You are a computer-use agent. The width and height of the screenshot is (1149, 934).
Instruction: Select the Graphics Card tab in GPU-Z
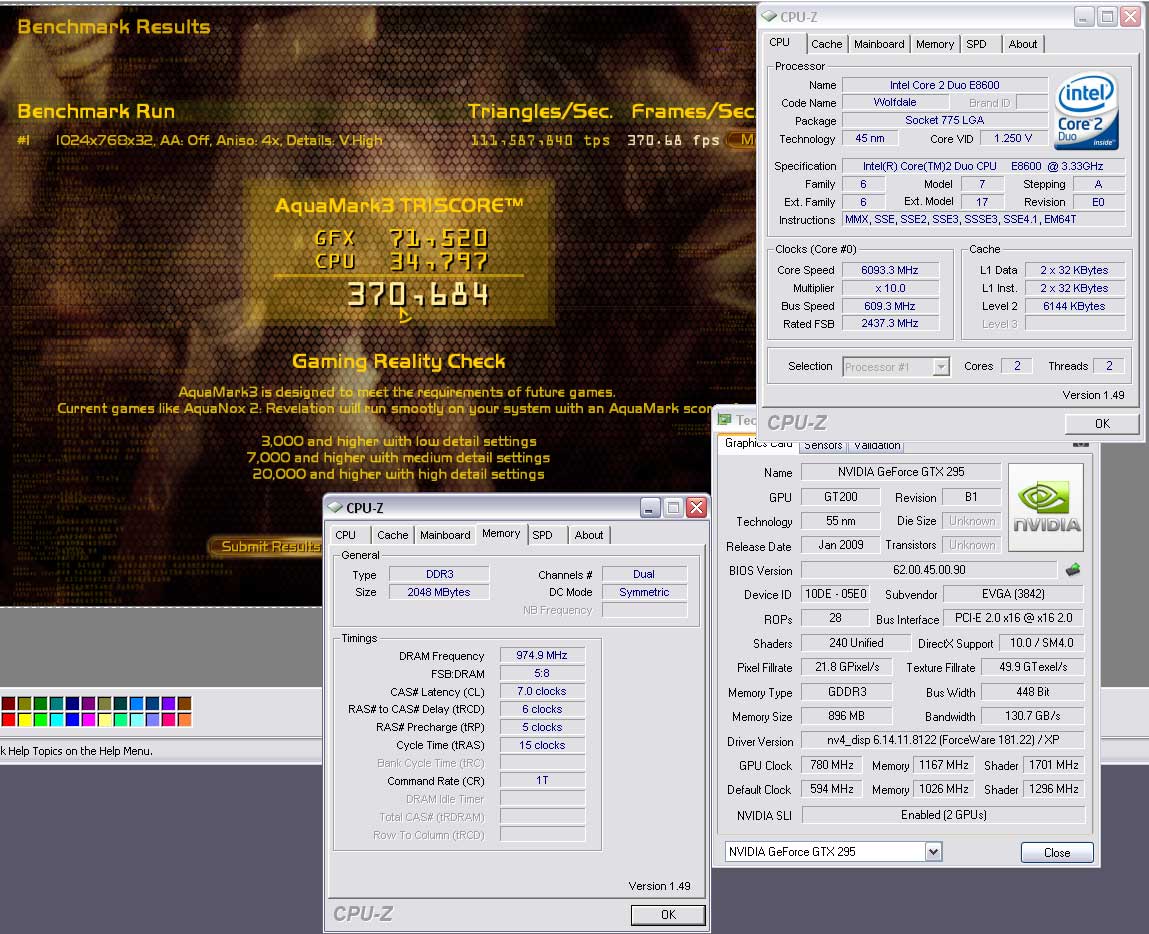point(758,443)
